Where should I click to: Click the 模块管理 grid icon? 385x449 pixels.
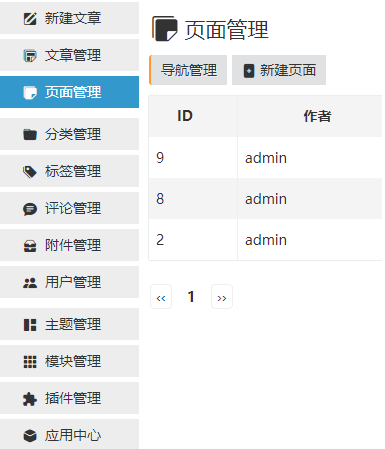pyautogui.click(x=30, y=361)
